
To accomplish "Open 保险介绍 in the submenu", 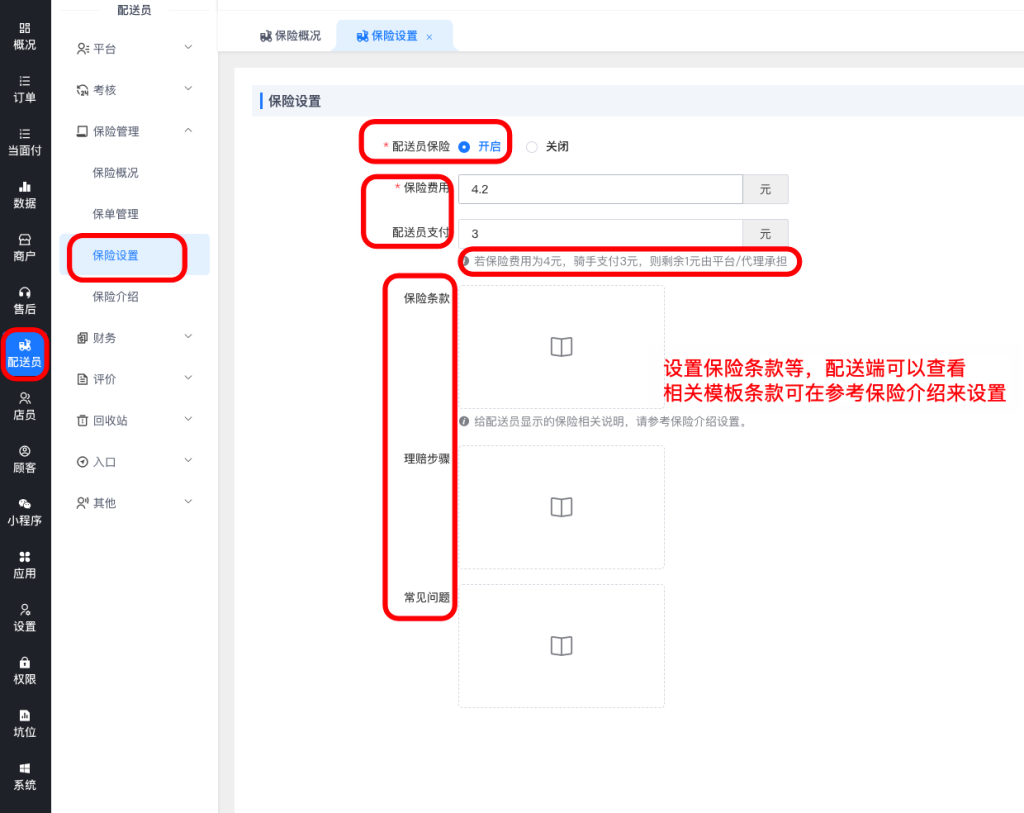I will click(x=115, y=297).
